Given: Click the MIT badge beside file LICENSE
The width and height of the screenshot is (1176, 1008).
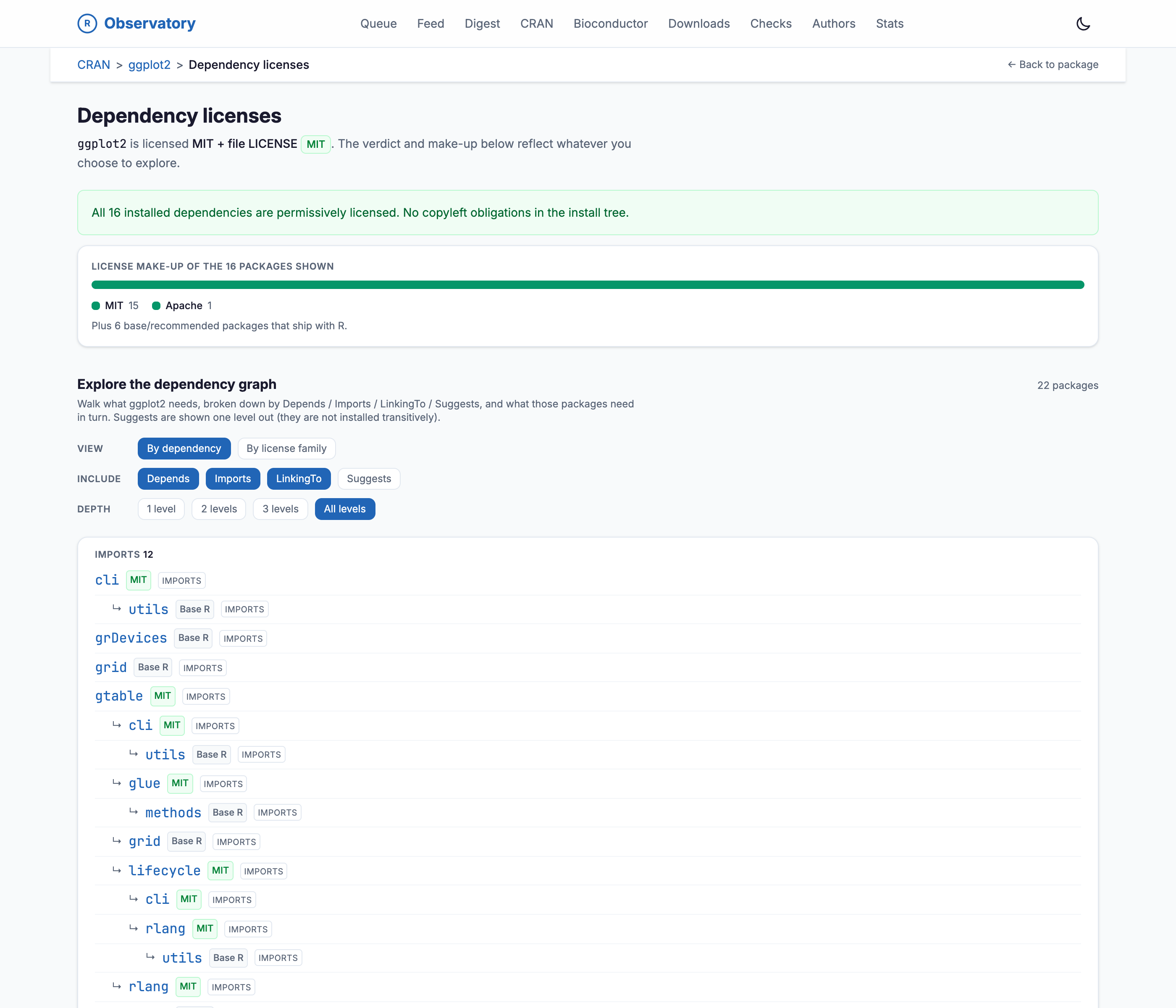Looking at the screenshot, I should [x=315, y=144].
